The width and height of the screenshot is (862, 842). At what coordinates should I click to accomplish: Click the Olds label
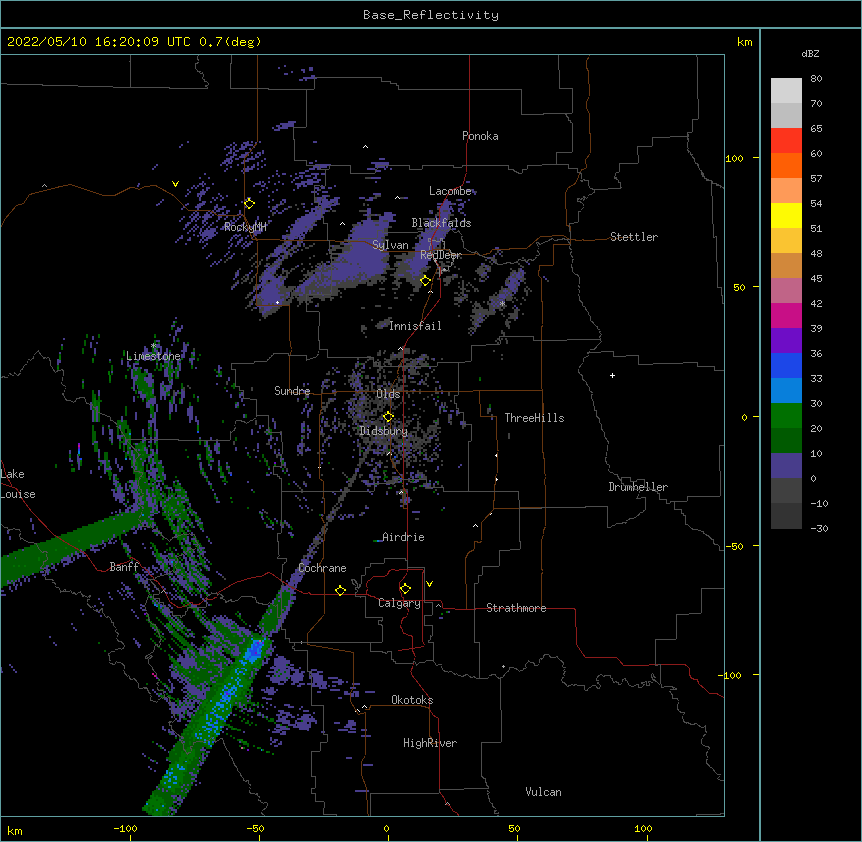[x=388, y=394]
